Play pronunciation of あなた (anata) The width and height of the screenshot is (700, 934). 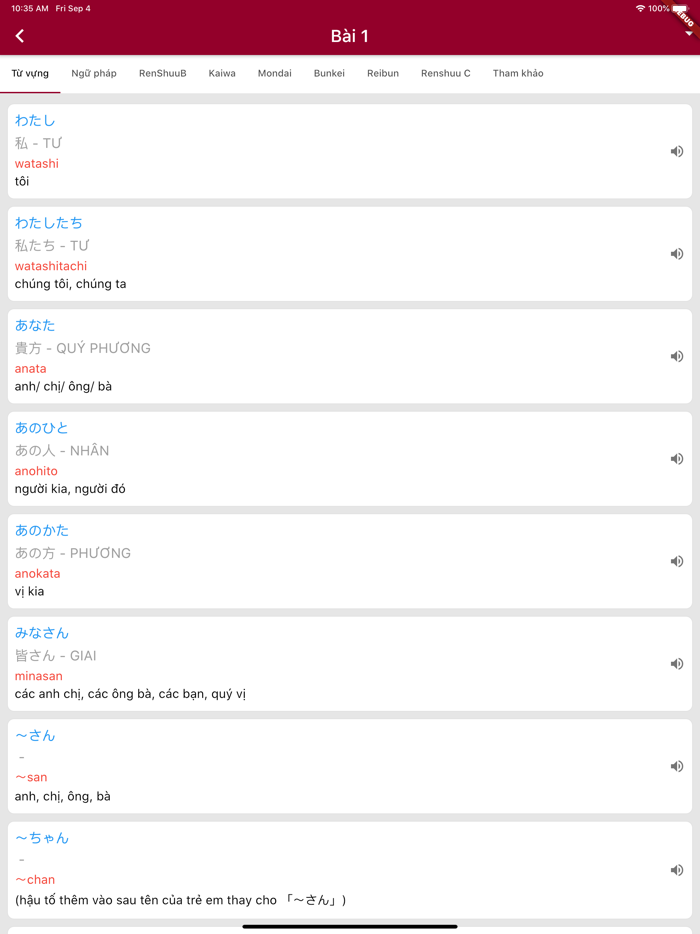pyautogui.click(x=677, y=357)
